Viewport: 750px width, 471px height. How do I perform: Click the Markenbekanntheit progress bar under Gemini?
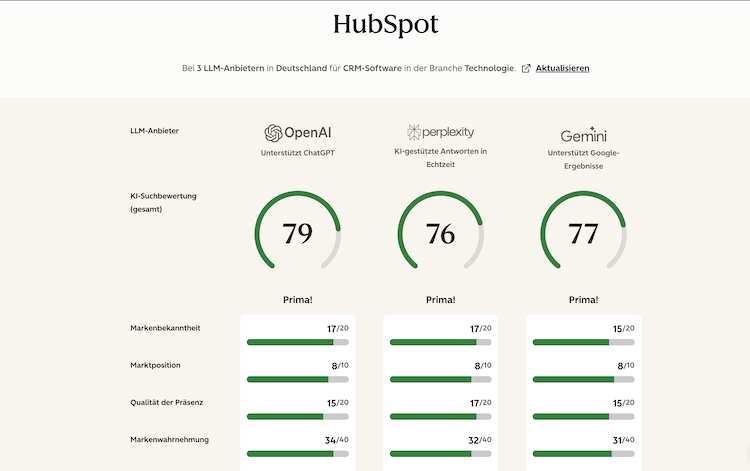584,342
